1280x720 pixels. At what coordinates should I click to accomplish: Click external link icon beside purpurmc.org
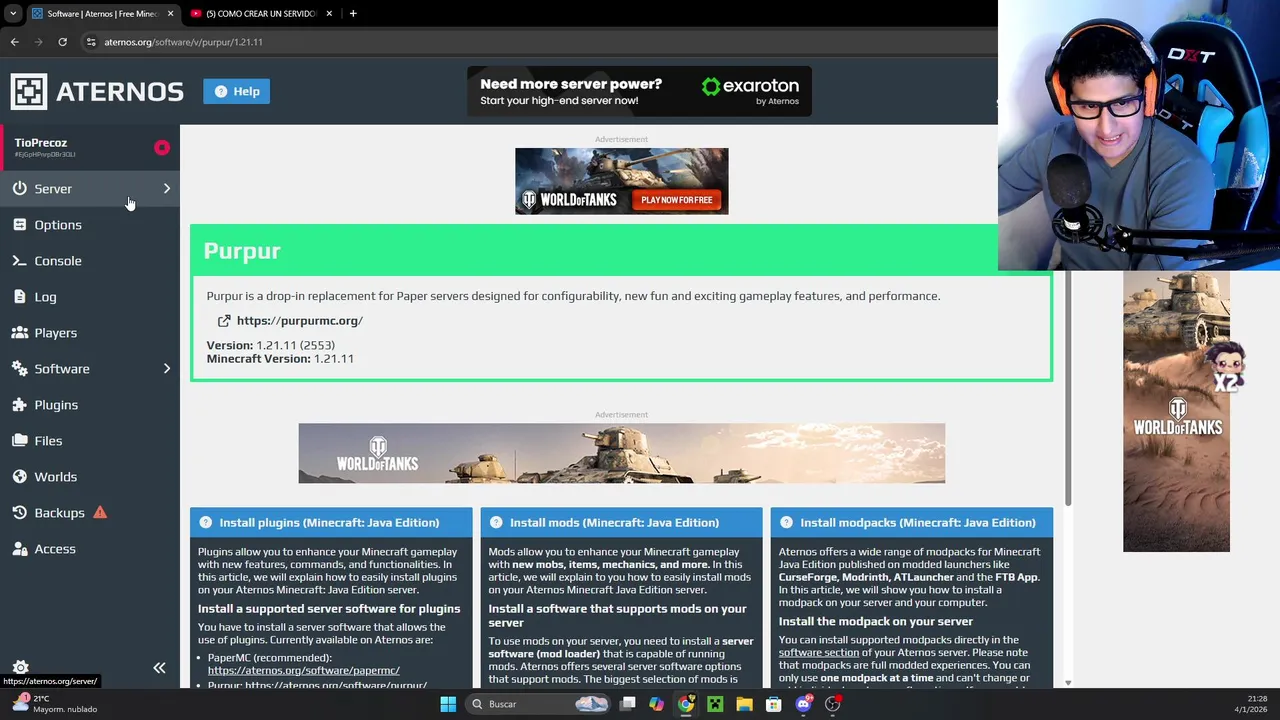(224, 321)
